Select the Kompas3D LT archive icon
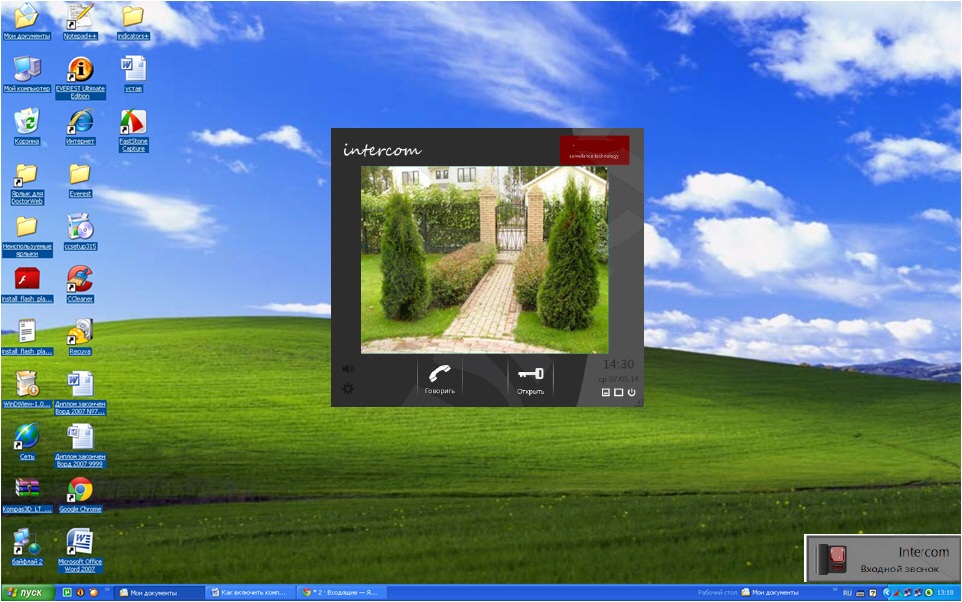This screenshot has height=602, width=962. tap(26, 495)
